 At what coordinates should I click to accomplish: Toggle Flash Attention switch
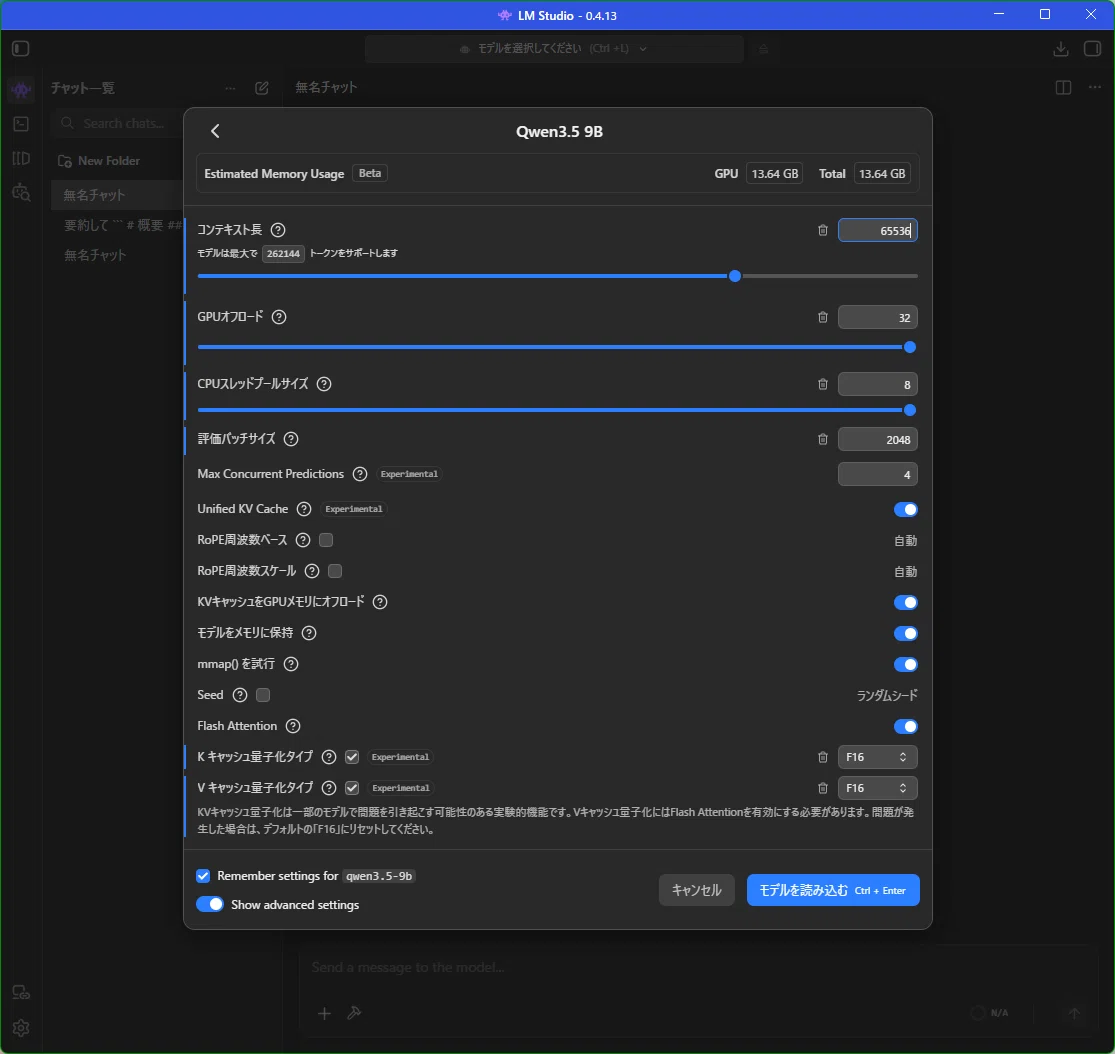(x=905, y=726)
